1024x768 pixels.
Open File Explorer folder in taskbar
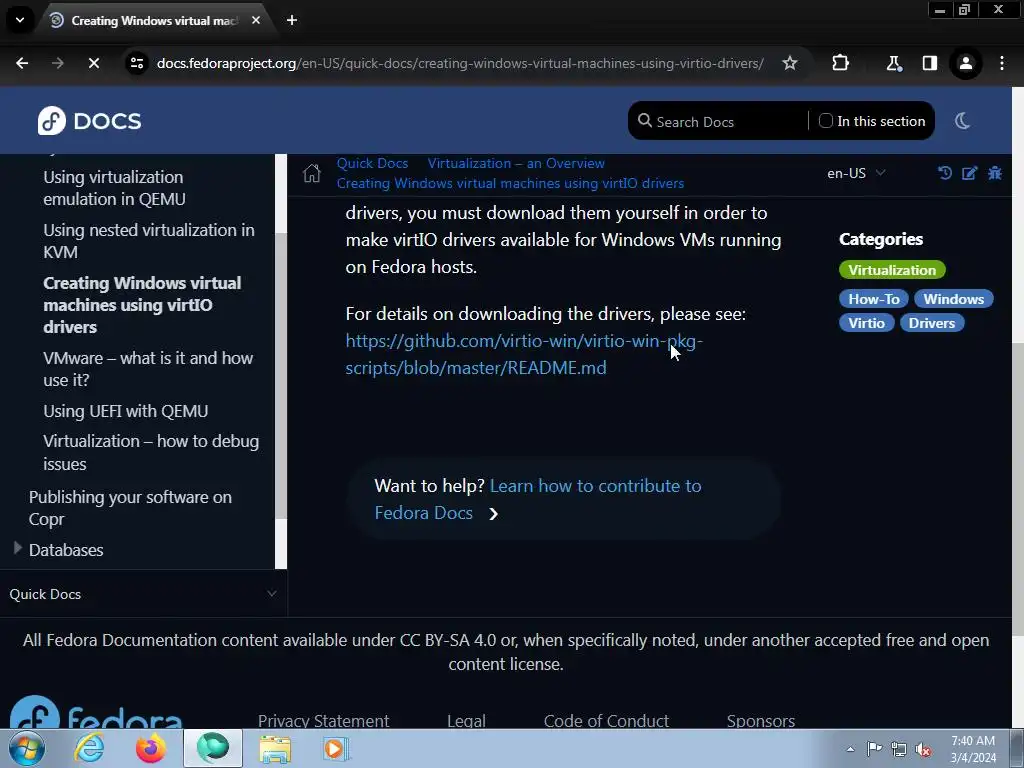(x=275, y=748)
